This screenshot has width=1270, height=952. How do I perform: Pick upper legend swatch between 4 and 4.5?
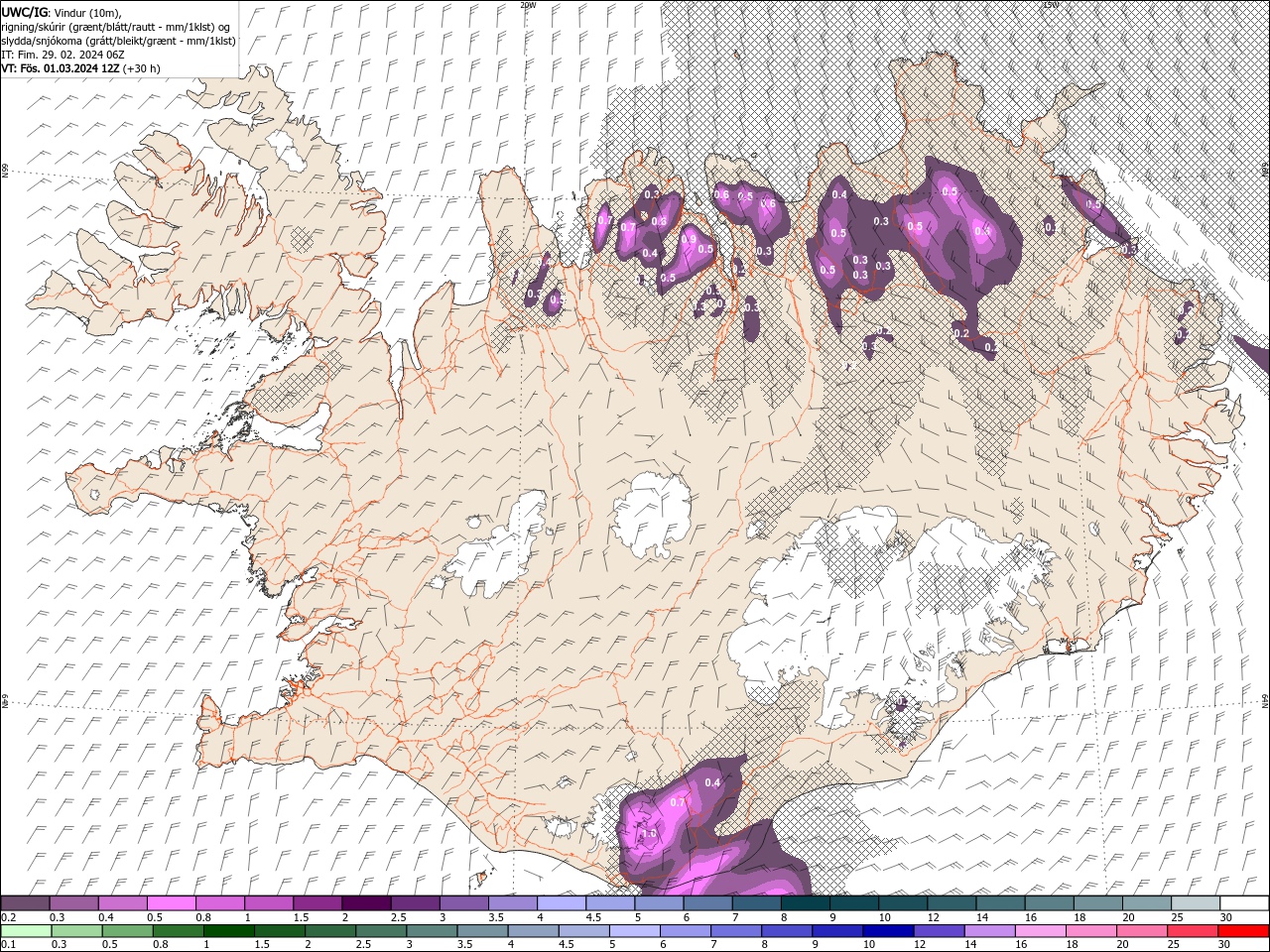(561, 903)
